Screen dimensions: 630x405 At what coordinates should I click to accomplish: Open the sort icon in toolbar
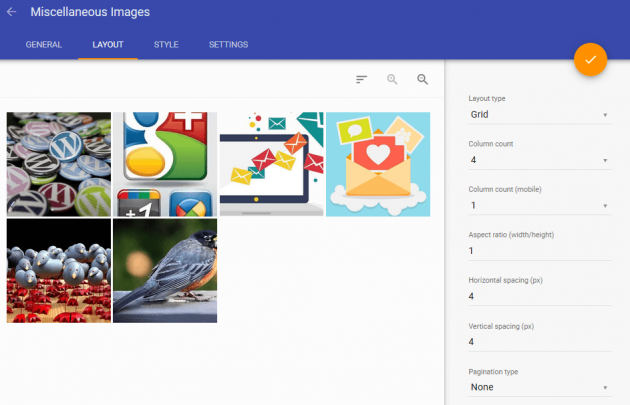tap(361, 79)
